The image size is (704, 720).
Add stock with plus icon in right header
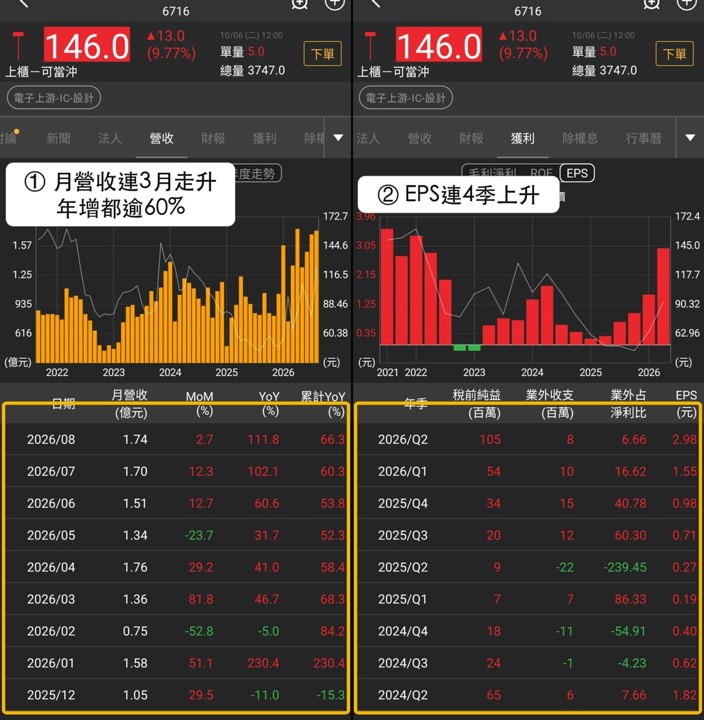pos(686,4)
